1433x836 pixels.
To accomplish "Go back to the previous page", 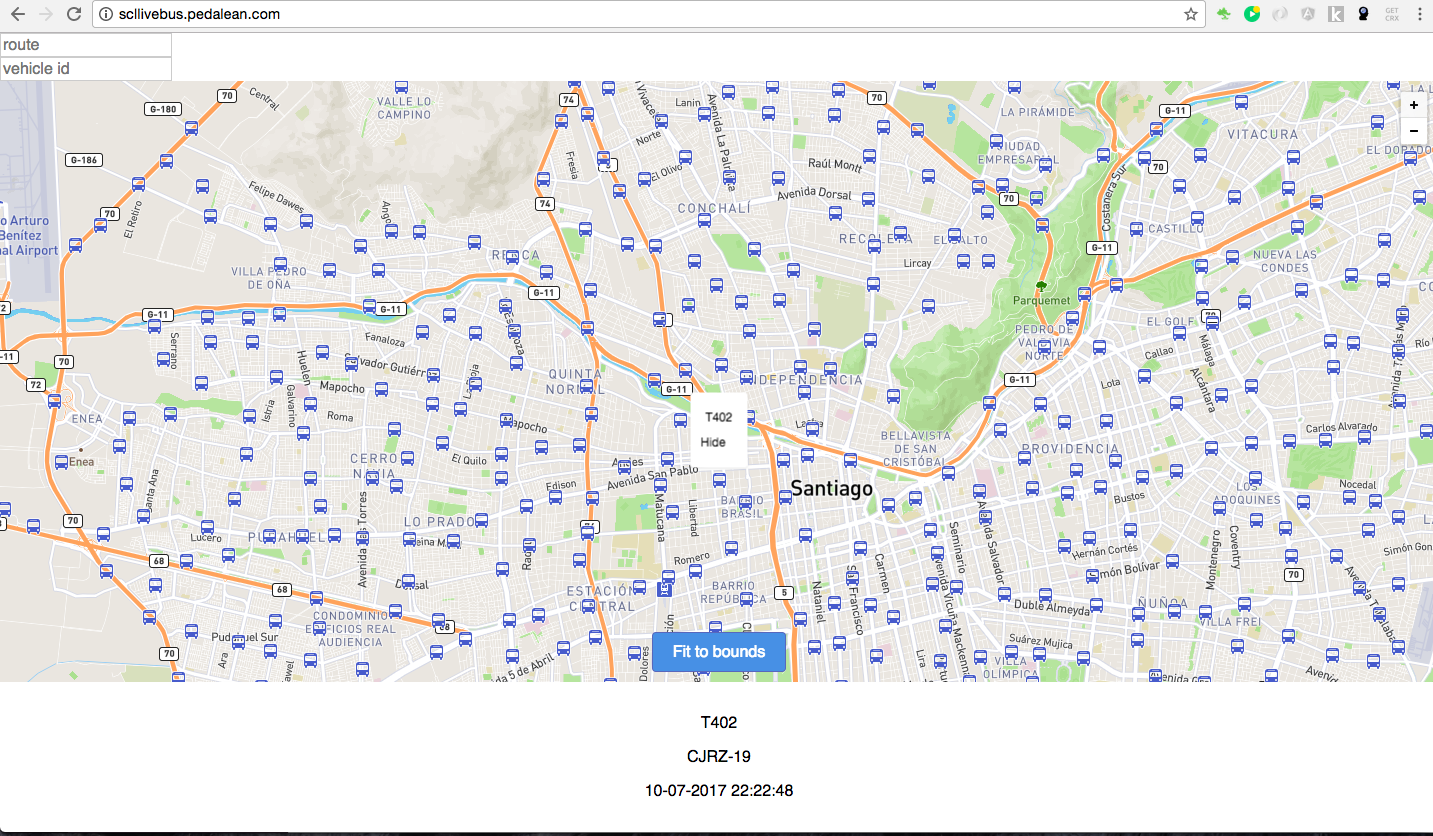I will pos(17,14).
